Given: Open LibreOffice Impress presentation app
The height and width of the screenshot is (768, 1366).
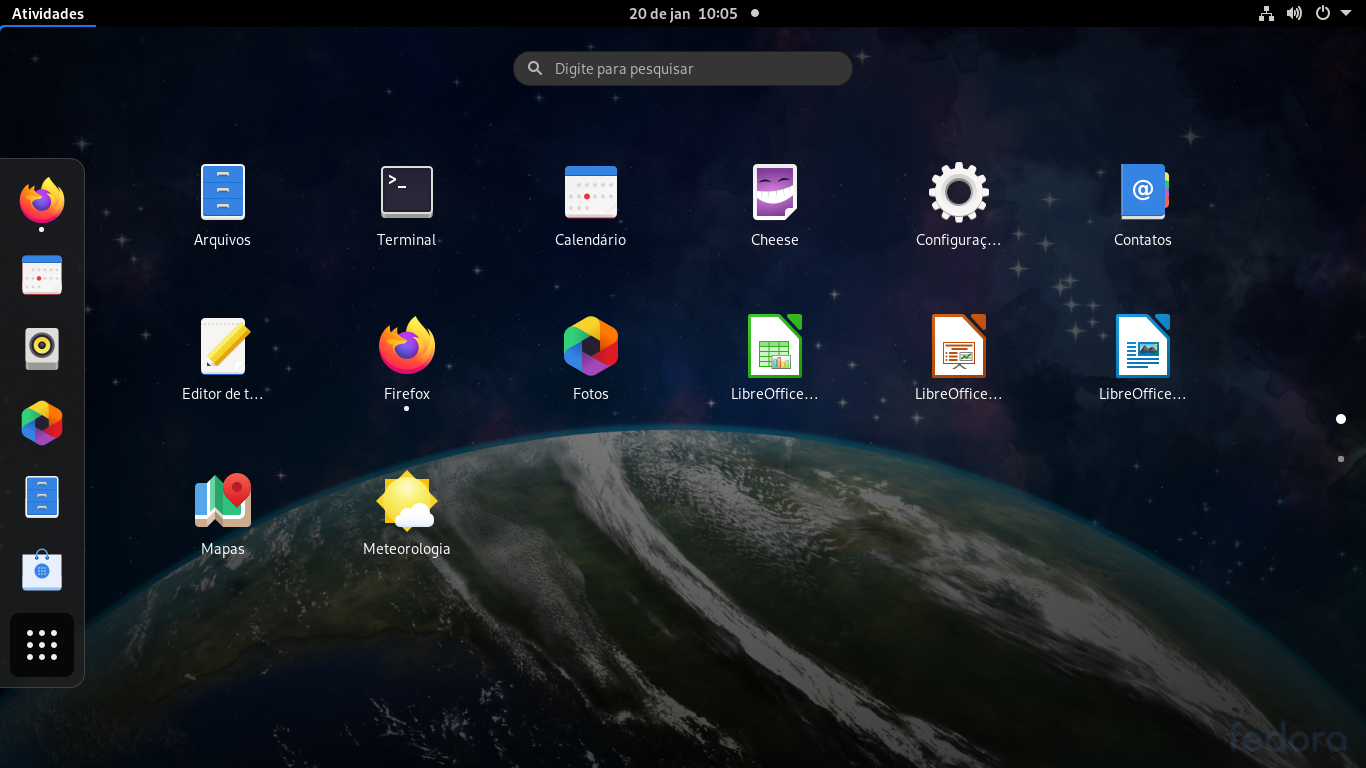Looking at the screenshot, I should pyautogui.click(x=959, y=347).
